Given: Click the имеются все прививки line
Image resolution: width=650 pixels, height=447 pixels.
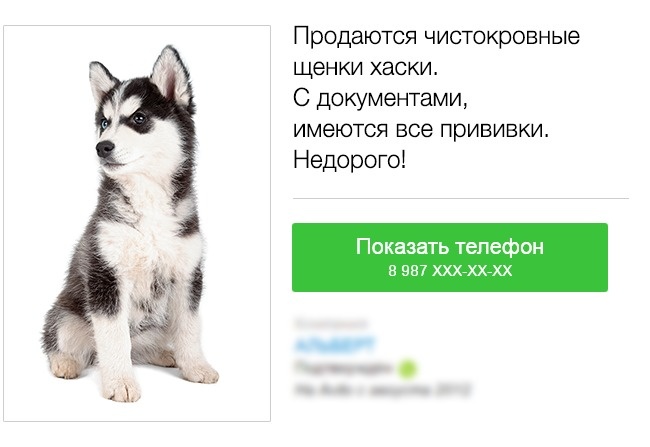Looking at the screenshot, I should tap(421, 129).
